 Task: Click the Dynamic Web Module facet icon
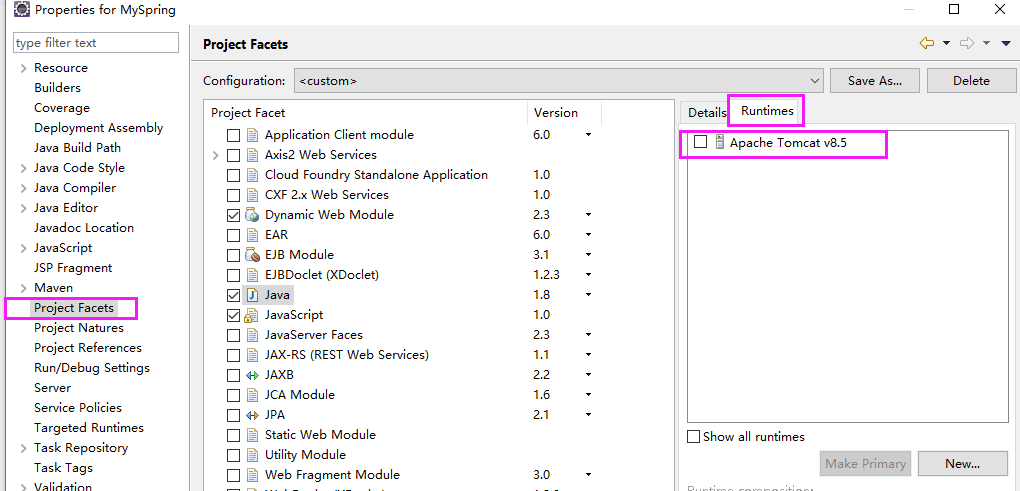pyautogui.click(x=252, y=215)
